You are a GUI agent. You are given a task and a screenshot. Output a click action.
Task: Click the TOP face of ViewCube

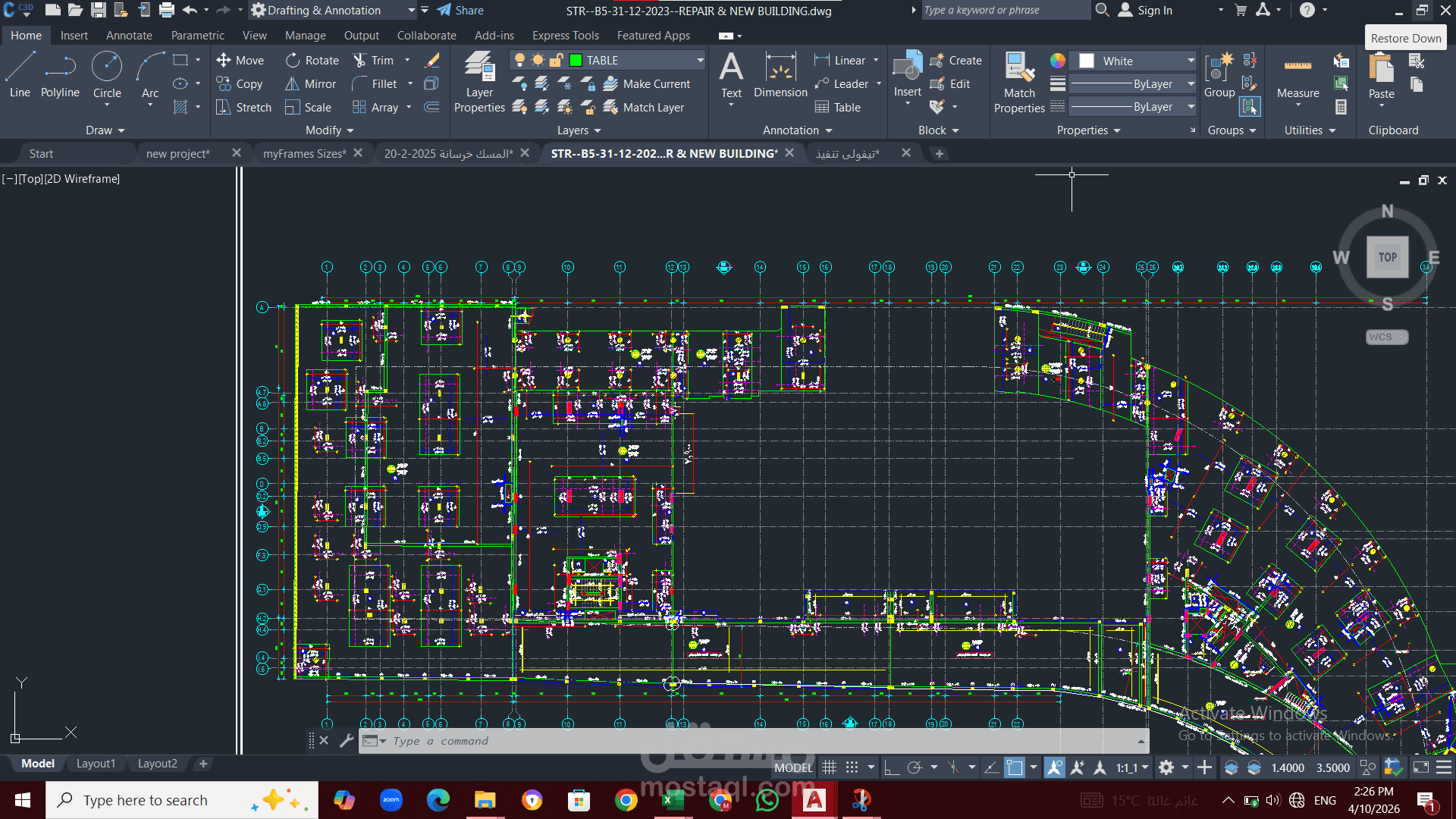(x=1387, y=257)
